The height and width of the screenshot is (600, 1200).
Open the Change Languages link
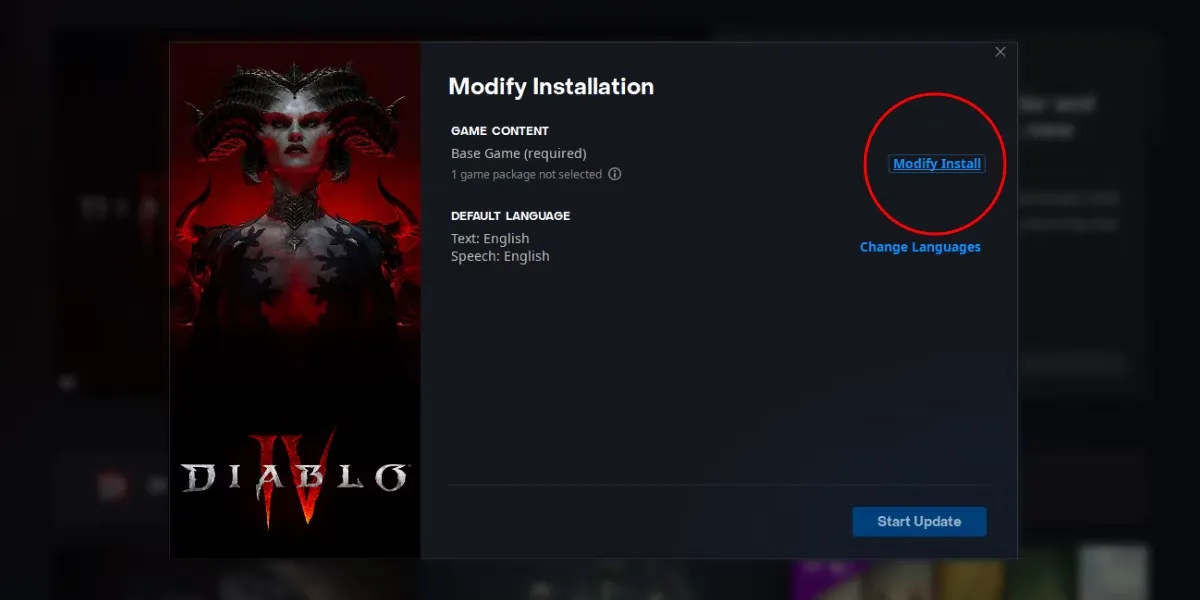920,247
